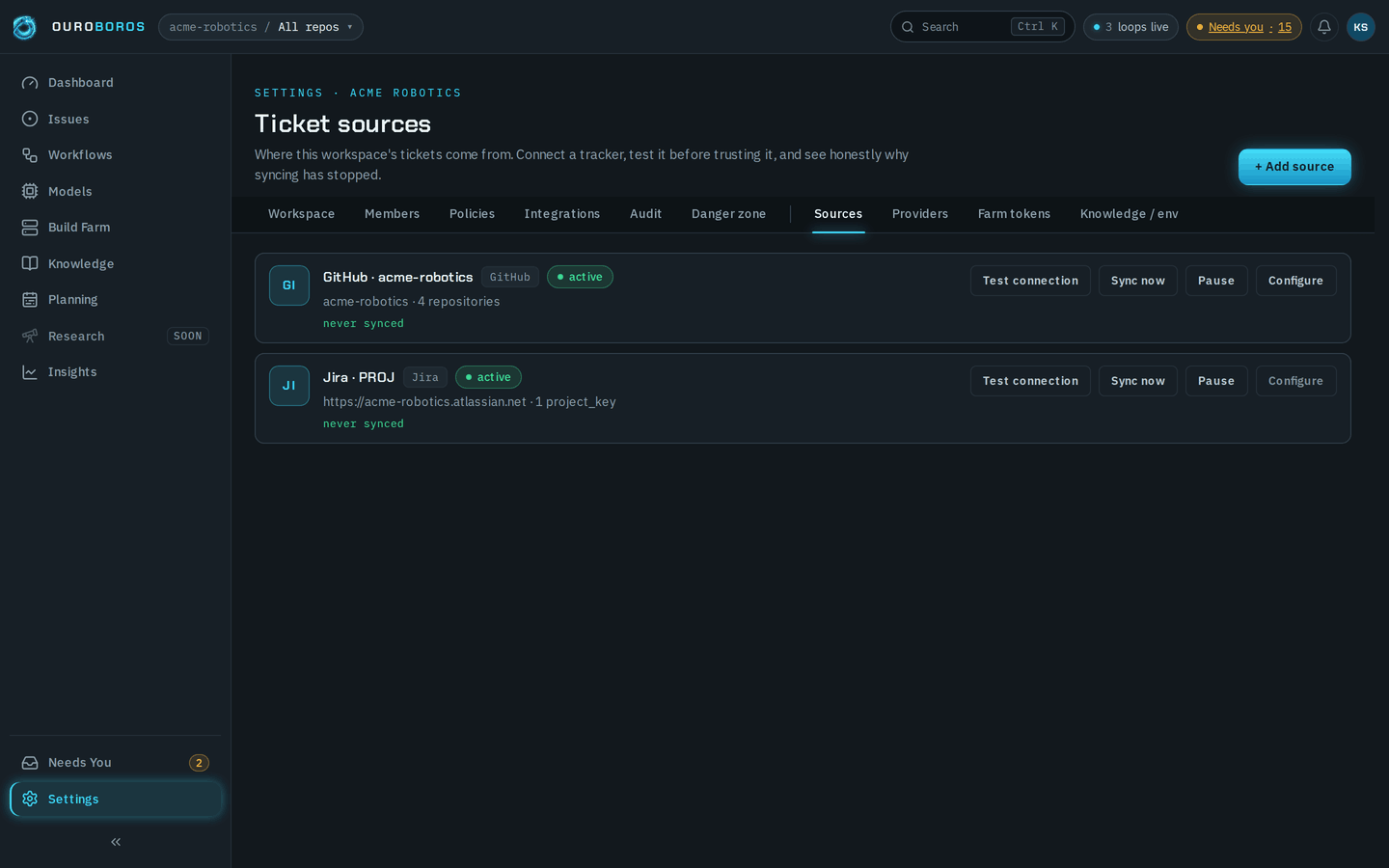Pause the GitHub acme-robotics source
This screenshot has width=1389, height=868.
tap(1216, 281)
